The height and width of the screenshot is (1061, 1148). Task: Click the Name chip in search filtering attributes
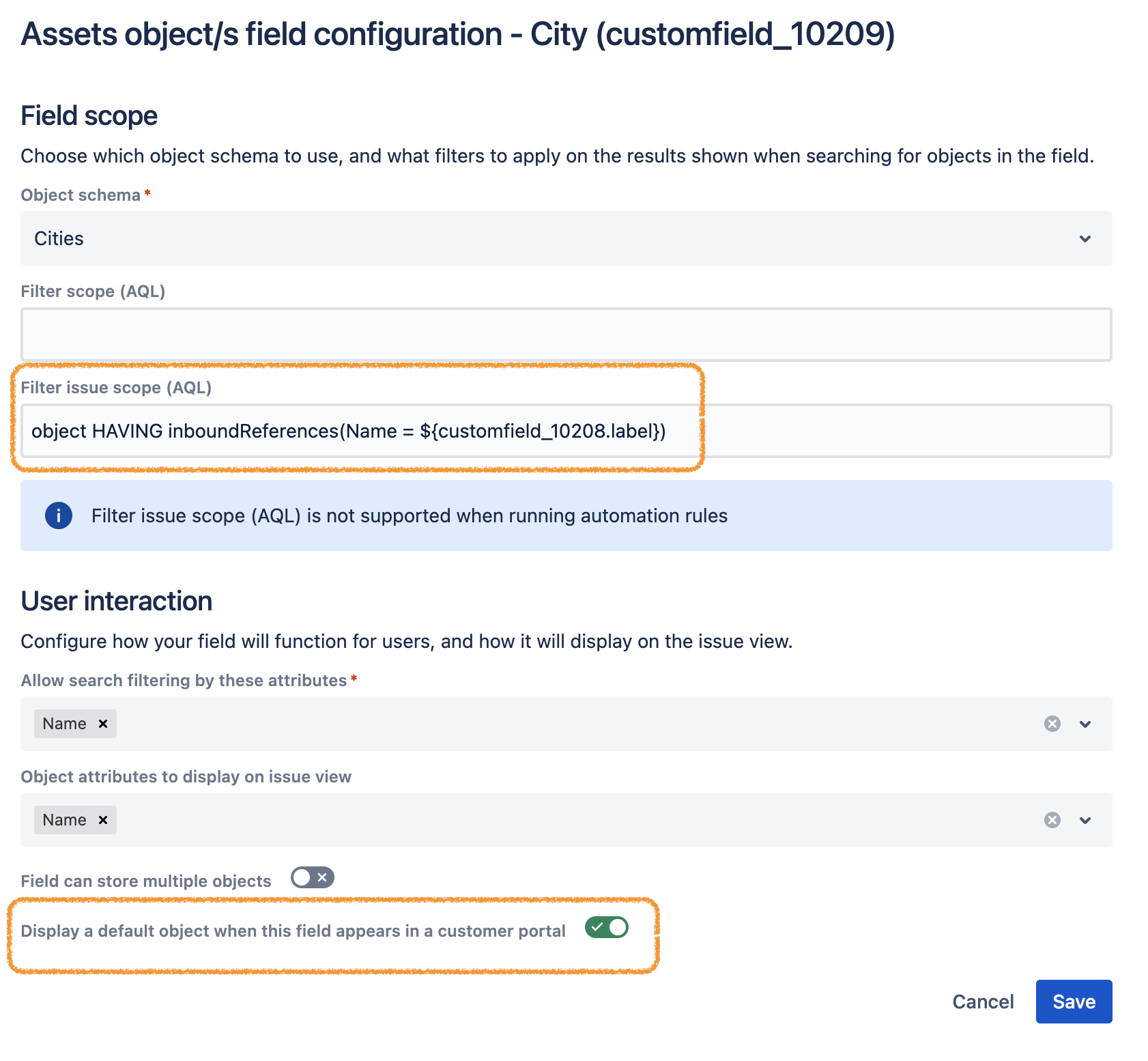point(64,724)
